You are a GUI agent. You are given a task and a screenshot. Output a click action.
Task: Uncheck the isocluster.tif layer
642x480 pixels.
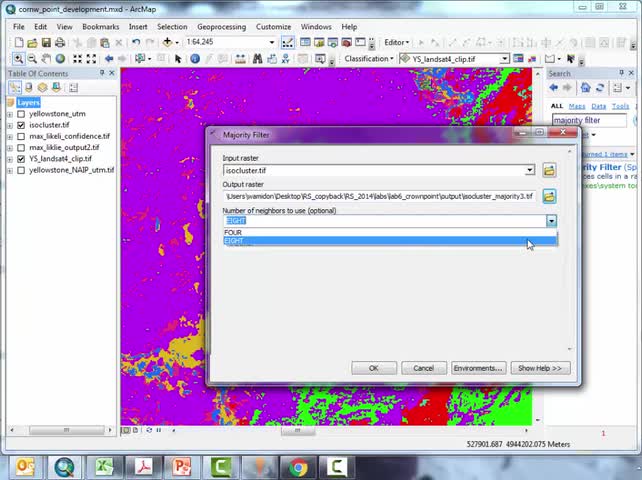[21, 125]
